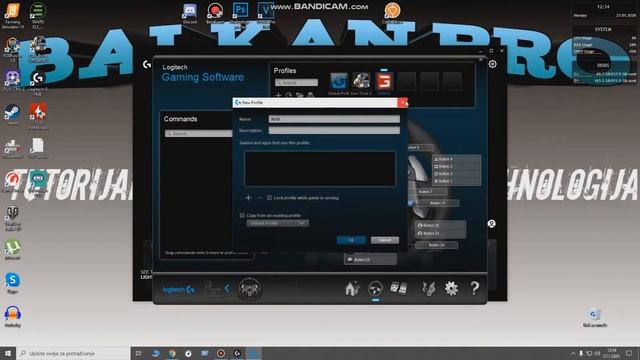This screenshot has width=640, height=360.
Task: Open Help question mark icon
Action: [474, 288]
